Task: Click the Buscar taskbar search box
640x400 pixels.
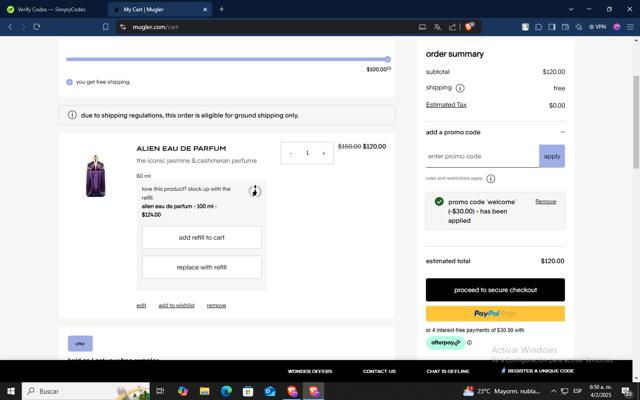Action: pyautogui.click(x=86, y=391)
